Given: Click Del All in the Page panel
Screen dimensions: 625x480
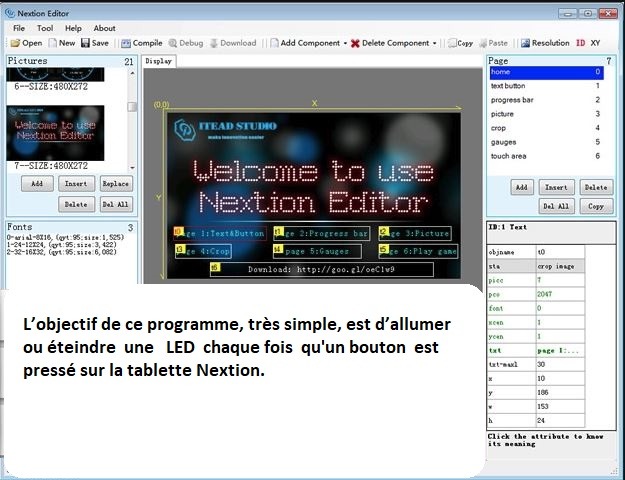Looking at the screenshot, I should [x=556, y=206].
